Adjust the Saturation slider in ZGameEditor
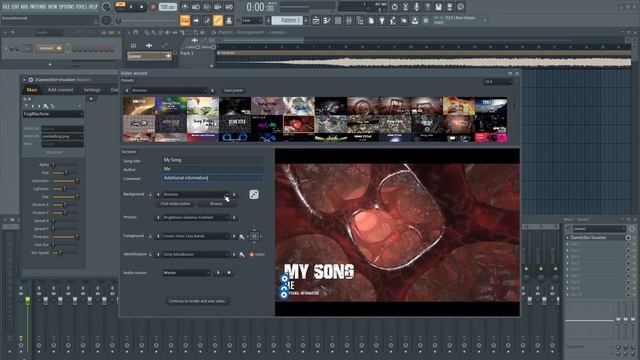 tap(65, 181)
